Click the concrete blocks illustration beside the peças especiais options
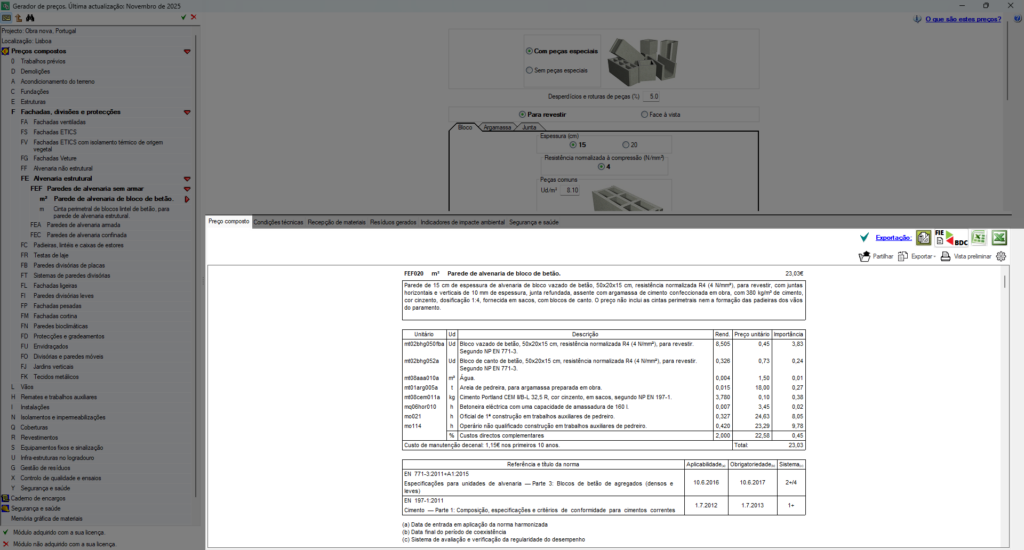Viewport: 1024px width, 550px height. (643, 61)
